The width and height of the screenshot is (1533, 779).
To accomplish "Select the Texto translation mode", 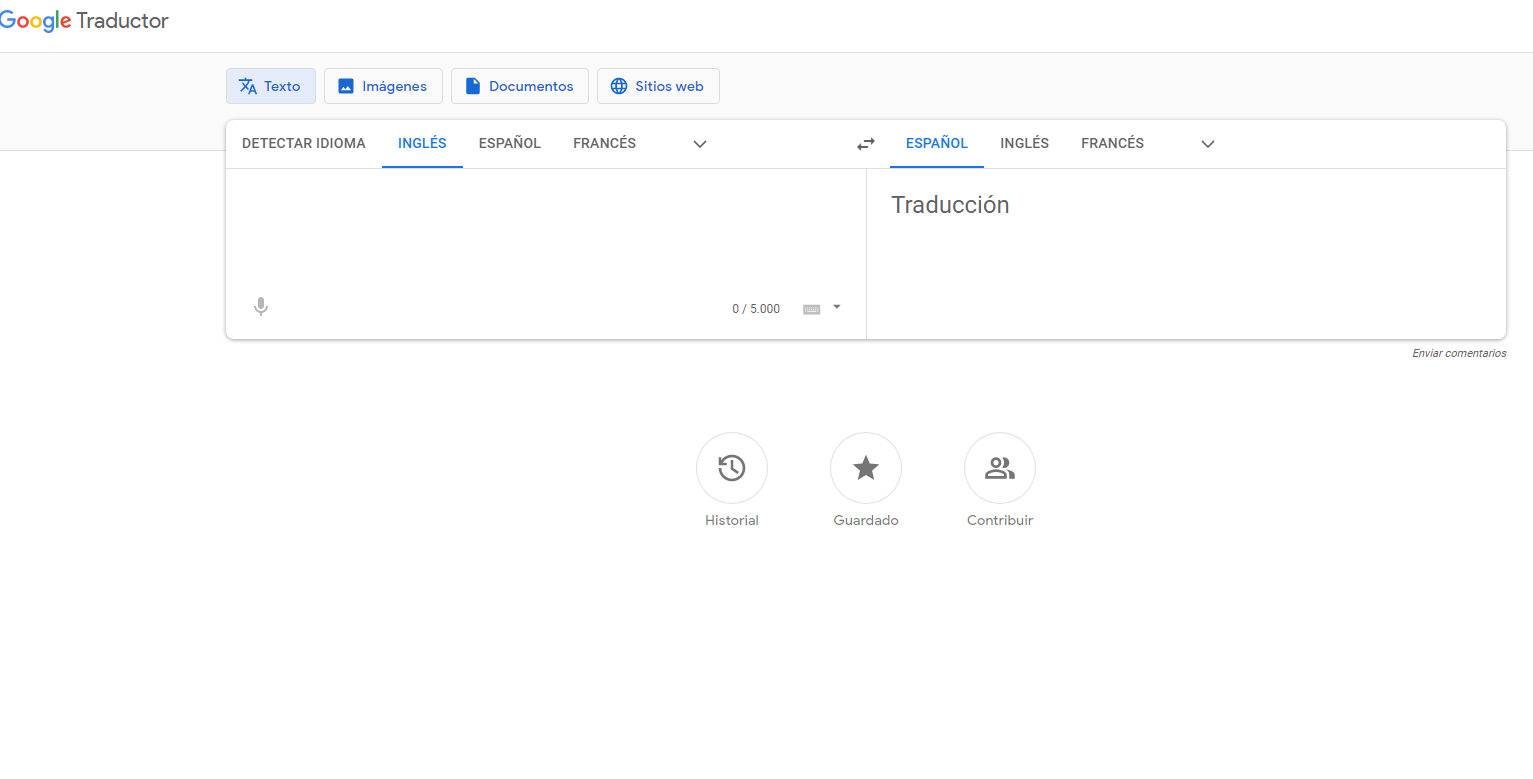I will coord(271,86).
